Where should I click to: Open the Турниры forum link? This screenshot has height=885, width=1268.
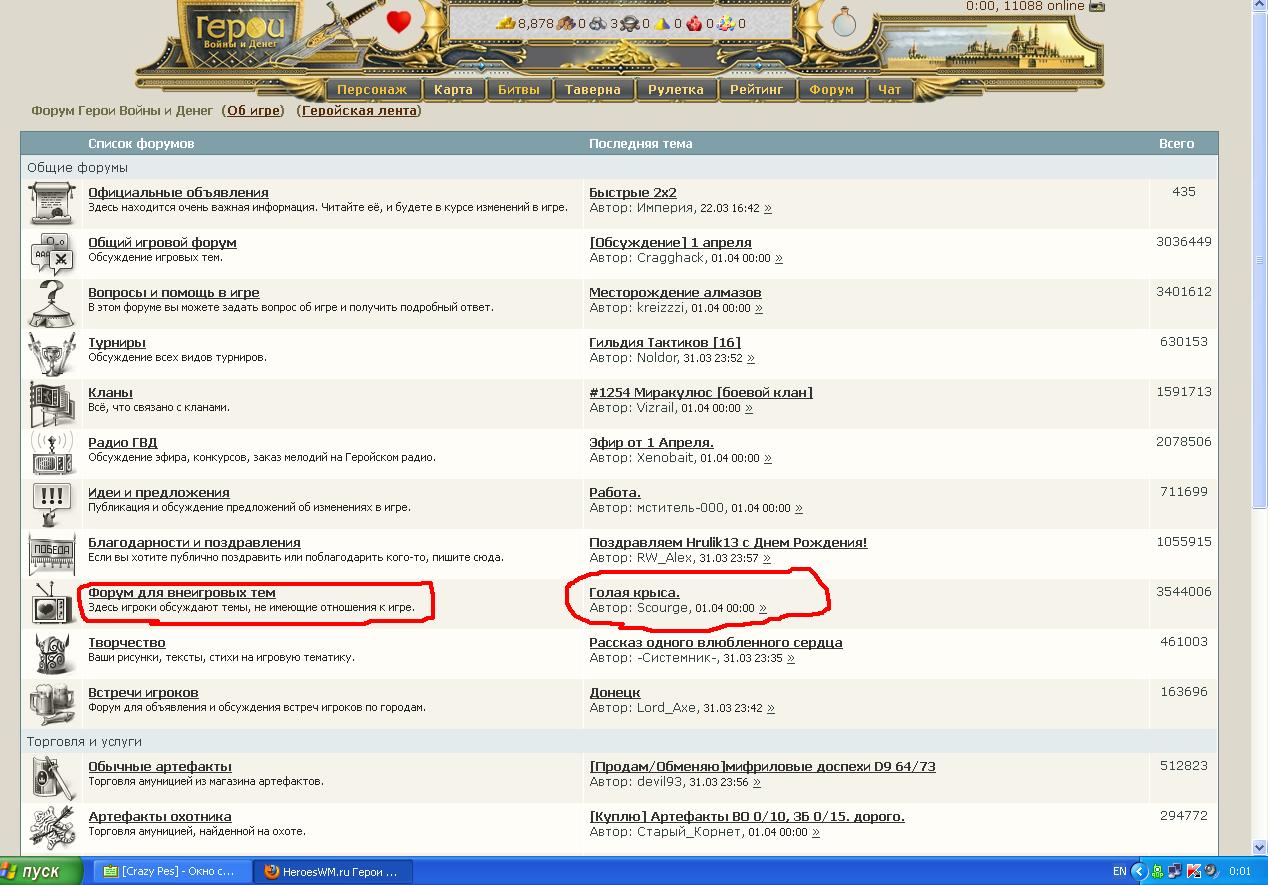point(117,342)
